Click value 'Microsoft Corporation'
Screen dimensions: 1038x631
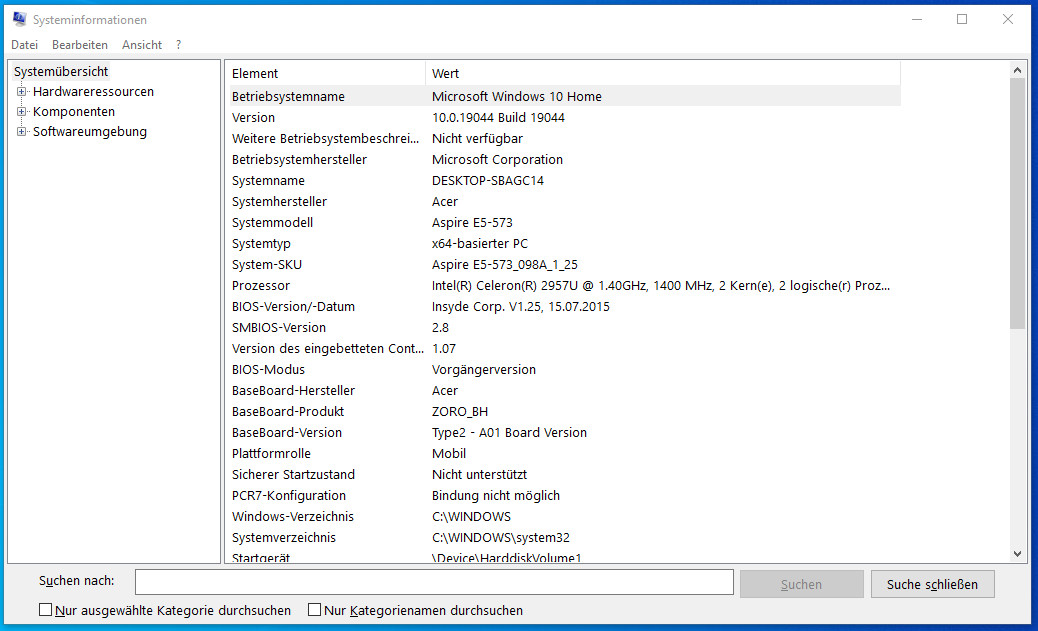(497, 160)
